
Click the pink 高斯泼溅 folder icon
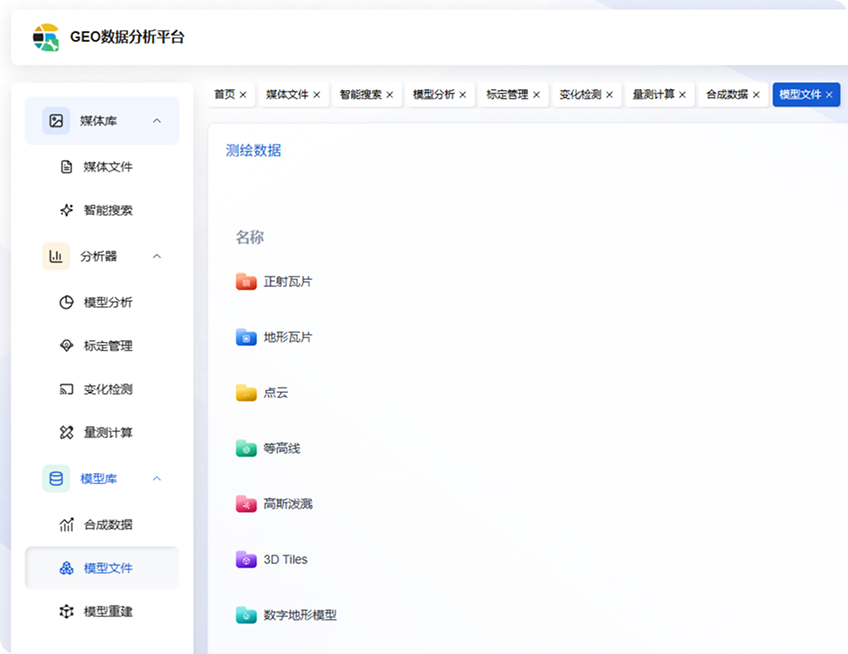tap(246, 504)
